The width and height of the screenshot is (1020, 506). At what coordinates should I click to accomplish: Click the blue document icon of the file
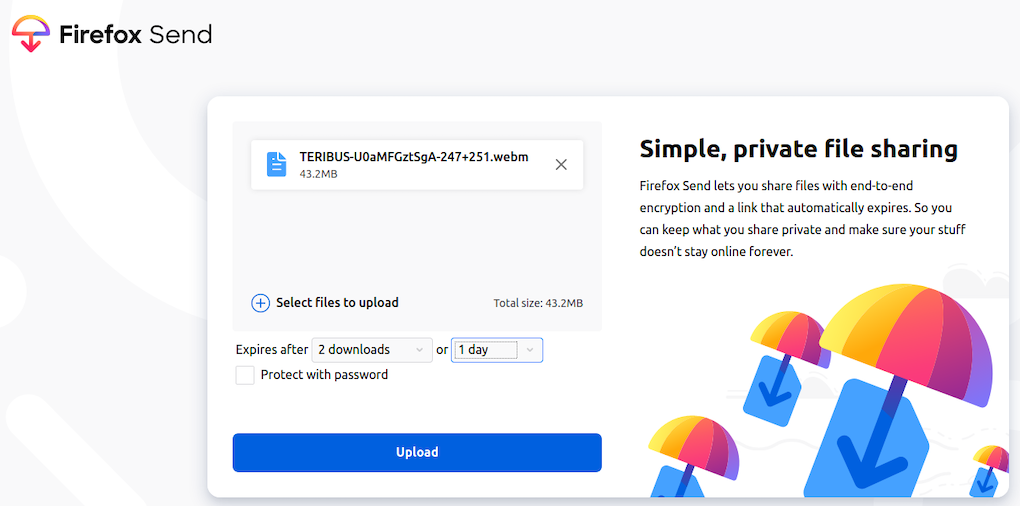[276, 164]
